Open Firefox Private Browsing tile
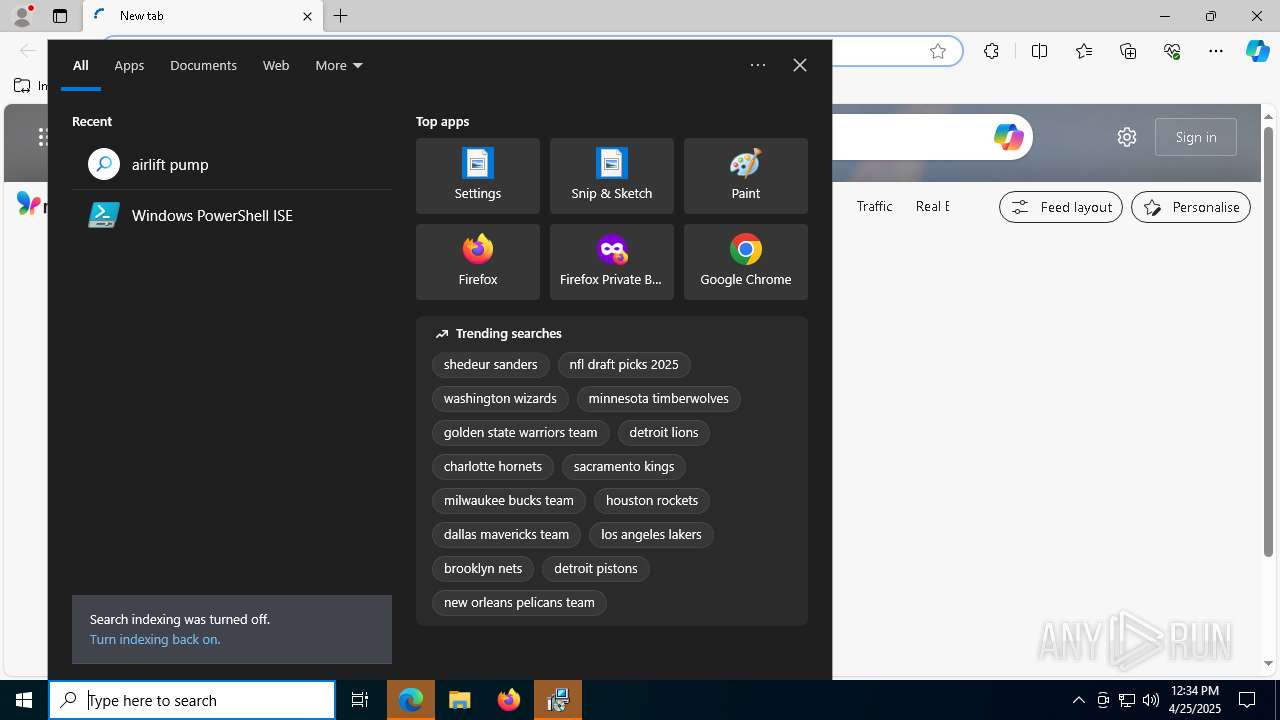The image size is (1280, 720). [611, 262]
